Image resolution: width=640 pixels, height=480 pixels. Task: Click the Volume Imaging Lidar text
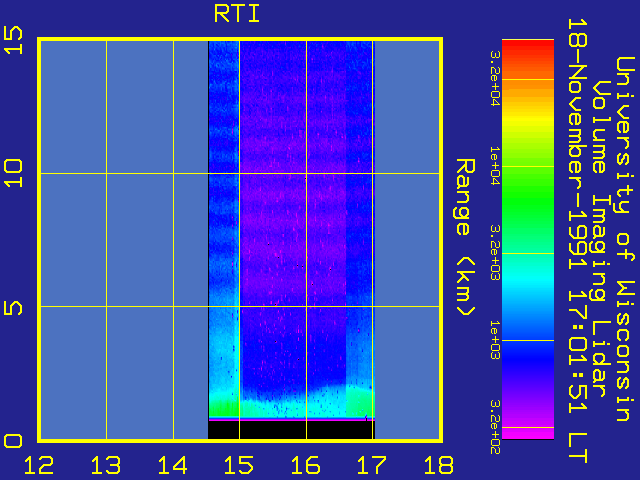(599, 239)
